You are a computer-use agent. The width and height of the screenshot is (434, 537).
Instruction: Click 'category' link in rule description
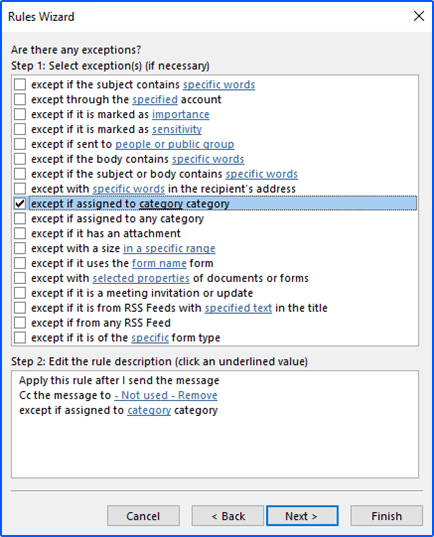click(149, 410)
